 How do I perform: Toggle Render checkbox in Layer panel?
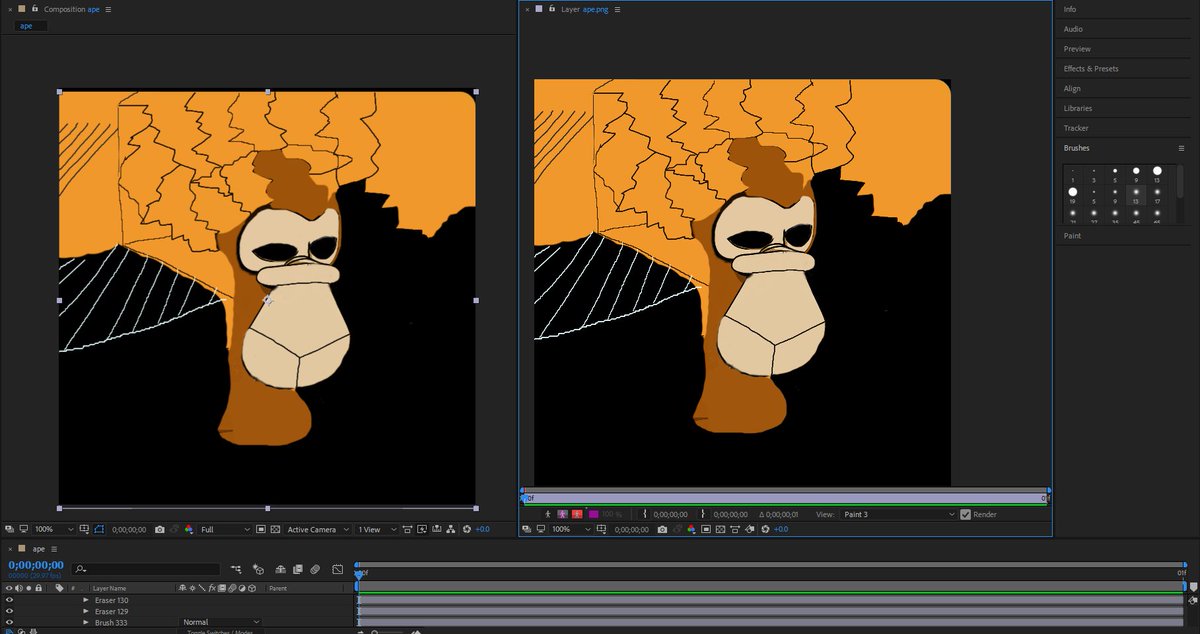[966, 514]
